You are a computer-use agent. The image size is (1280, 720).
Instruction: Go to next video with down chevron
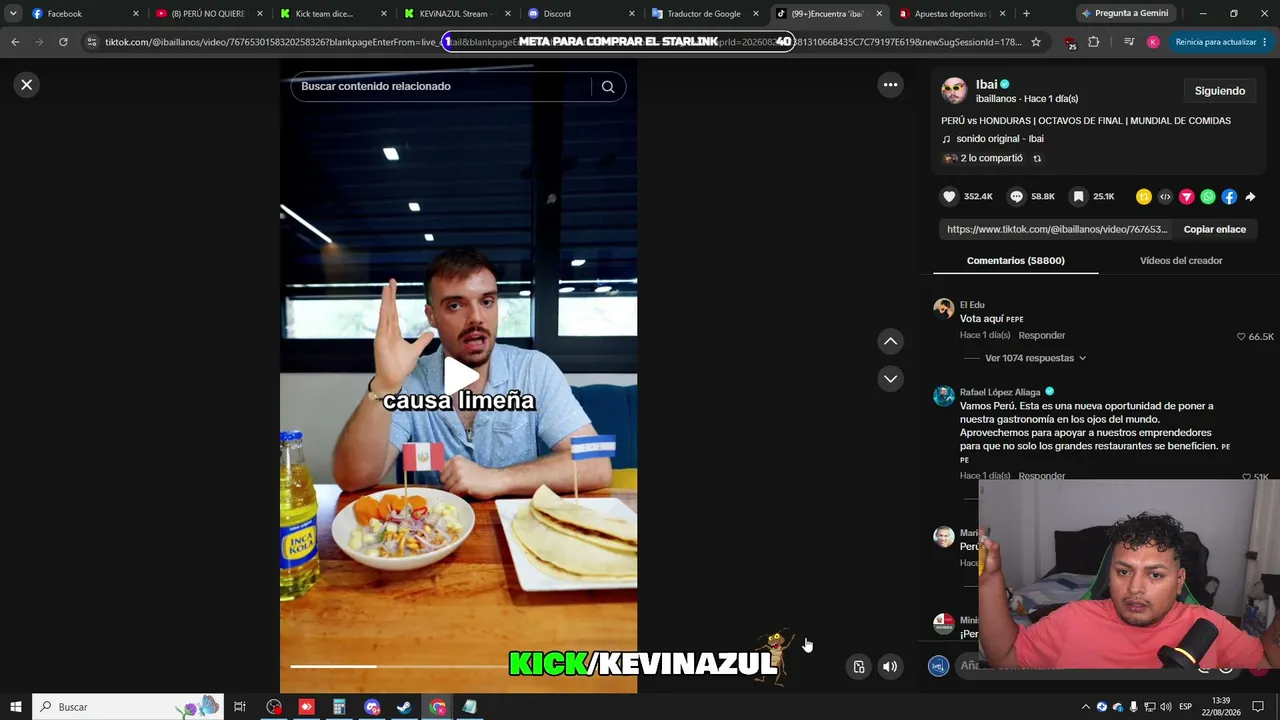coord(890,379)
